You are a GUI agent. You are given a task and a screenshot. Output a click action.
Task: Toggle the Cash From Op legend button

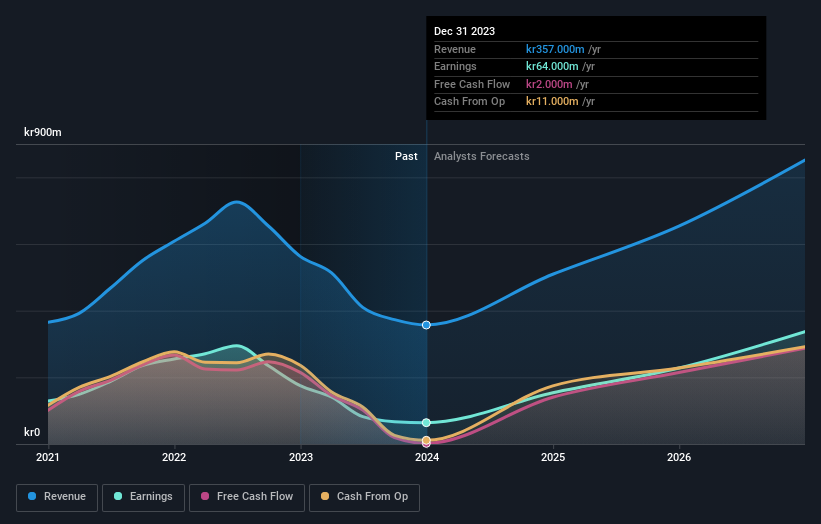point(364,497)
